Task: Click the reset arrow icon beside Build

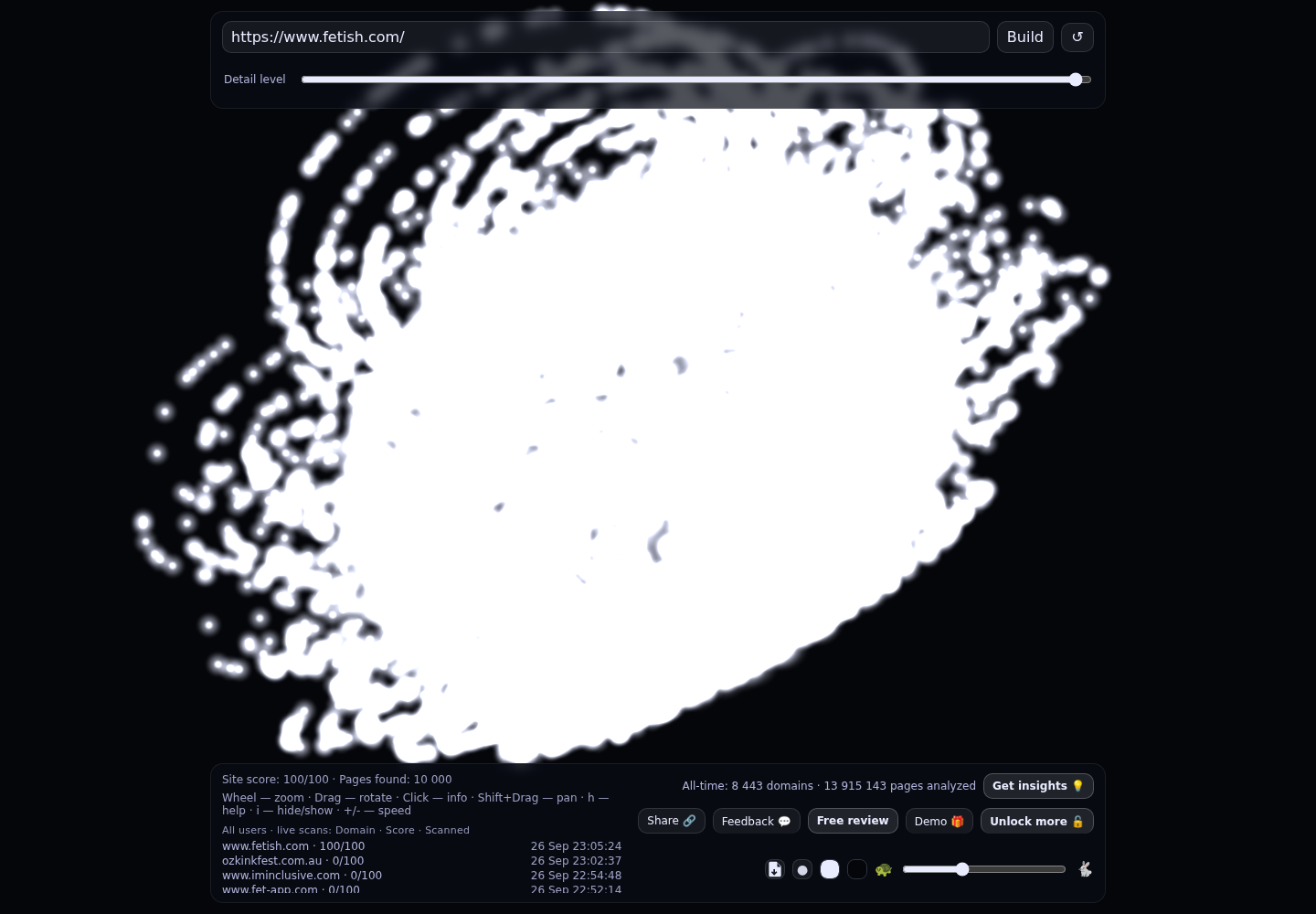Action: (x=1077, y=37)
